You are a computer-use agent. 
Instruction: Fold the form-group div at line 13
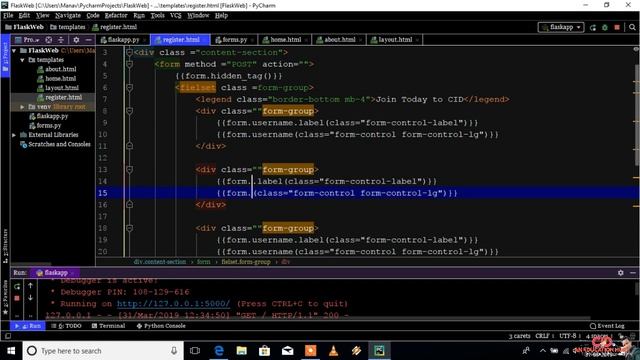pyautogui.click(x=129, y=169)
